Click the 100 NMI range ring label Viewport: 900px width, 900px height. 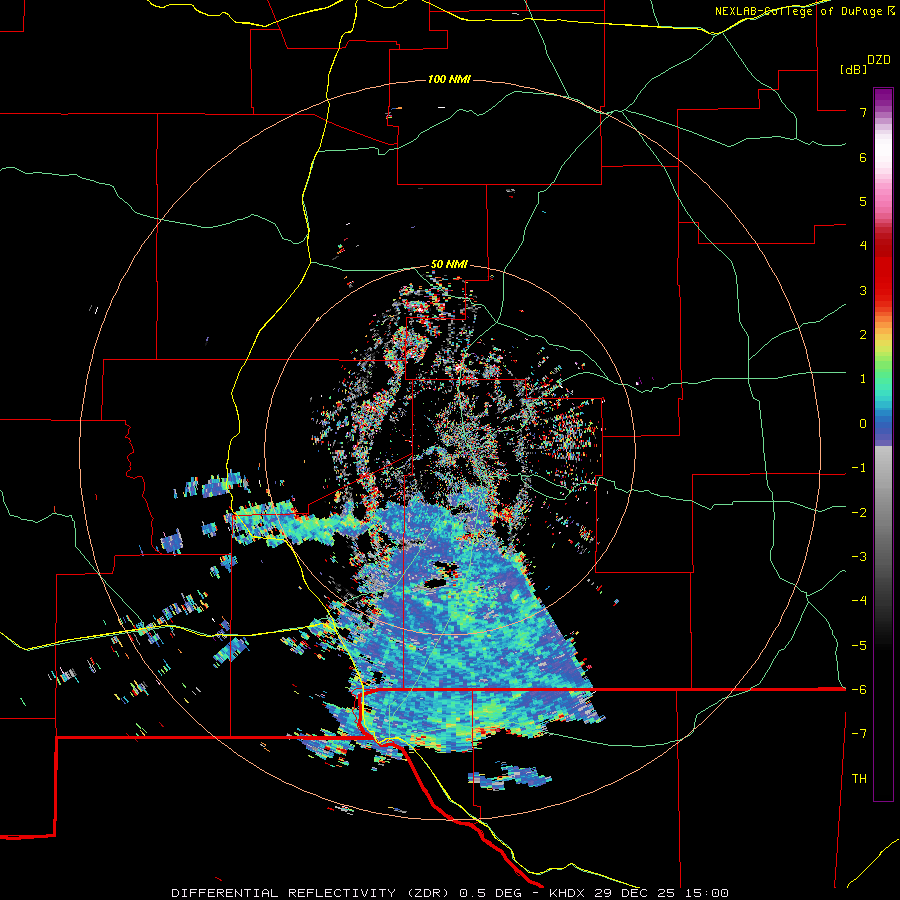coord(449,79)
